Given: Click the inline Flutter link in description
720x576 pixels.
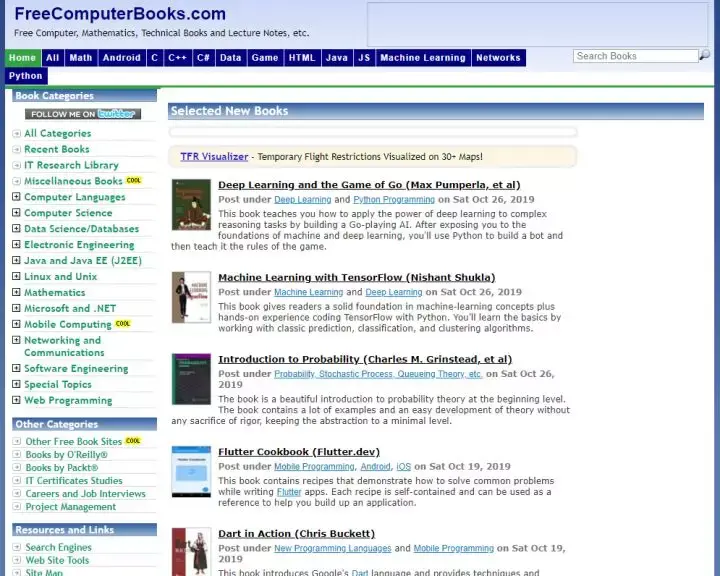Looking at the screenshot, I should 289,492.
